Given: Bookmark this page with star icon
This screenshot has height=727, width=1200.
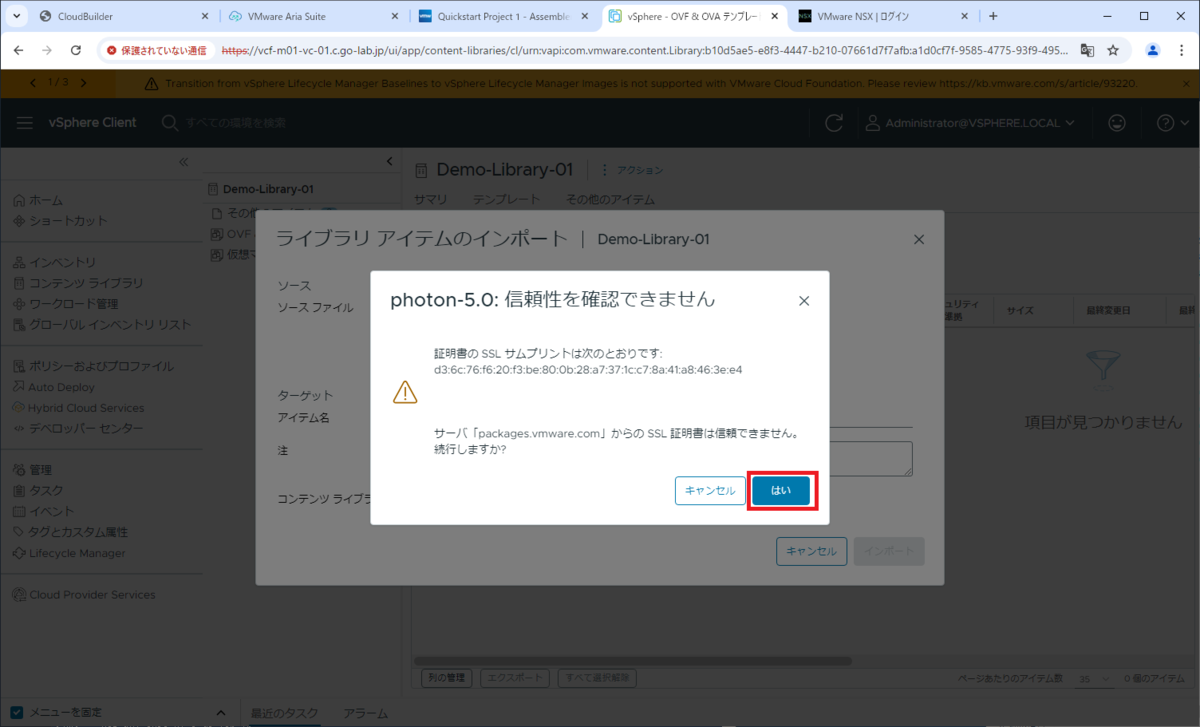Looking at the screenshot, I should coord(1113,50).
